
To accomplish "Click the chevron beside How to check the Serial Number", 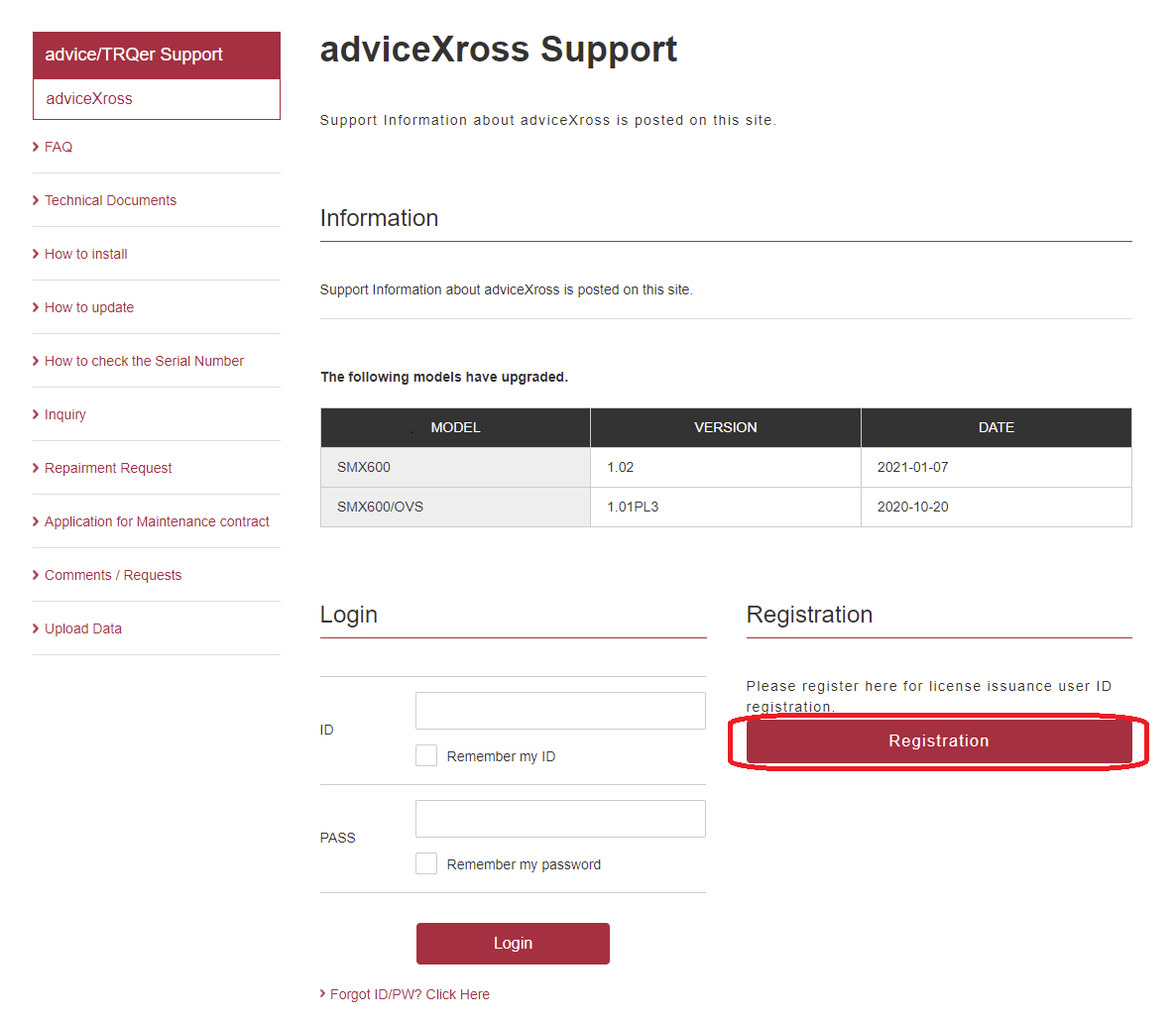I will tap(36, 361).
